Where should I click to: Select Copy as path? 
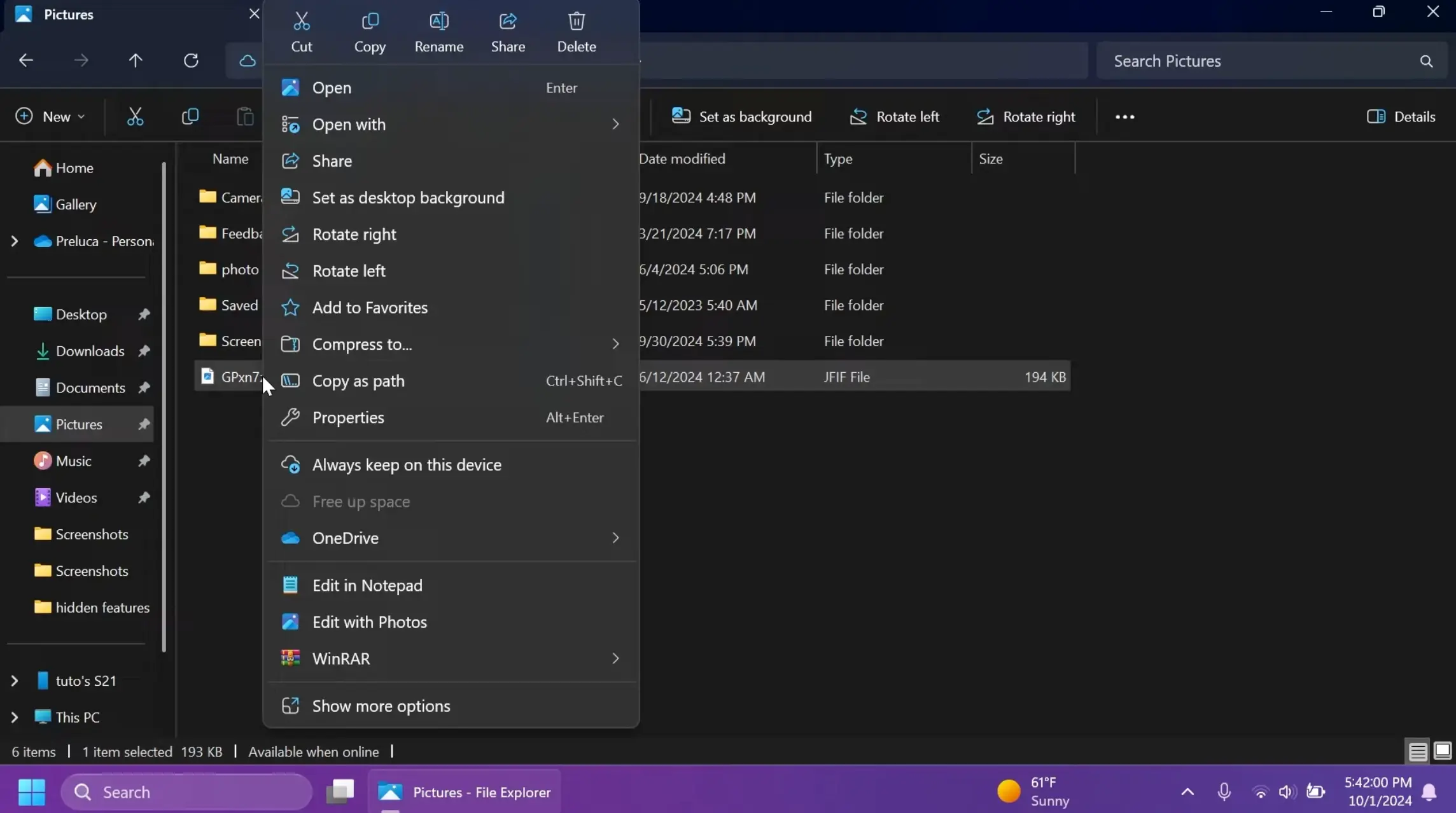coord(451,380)
